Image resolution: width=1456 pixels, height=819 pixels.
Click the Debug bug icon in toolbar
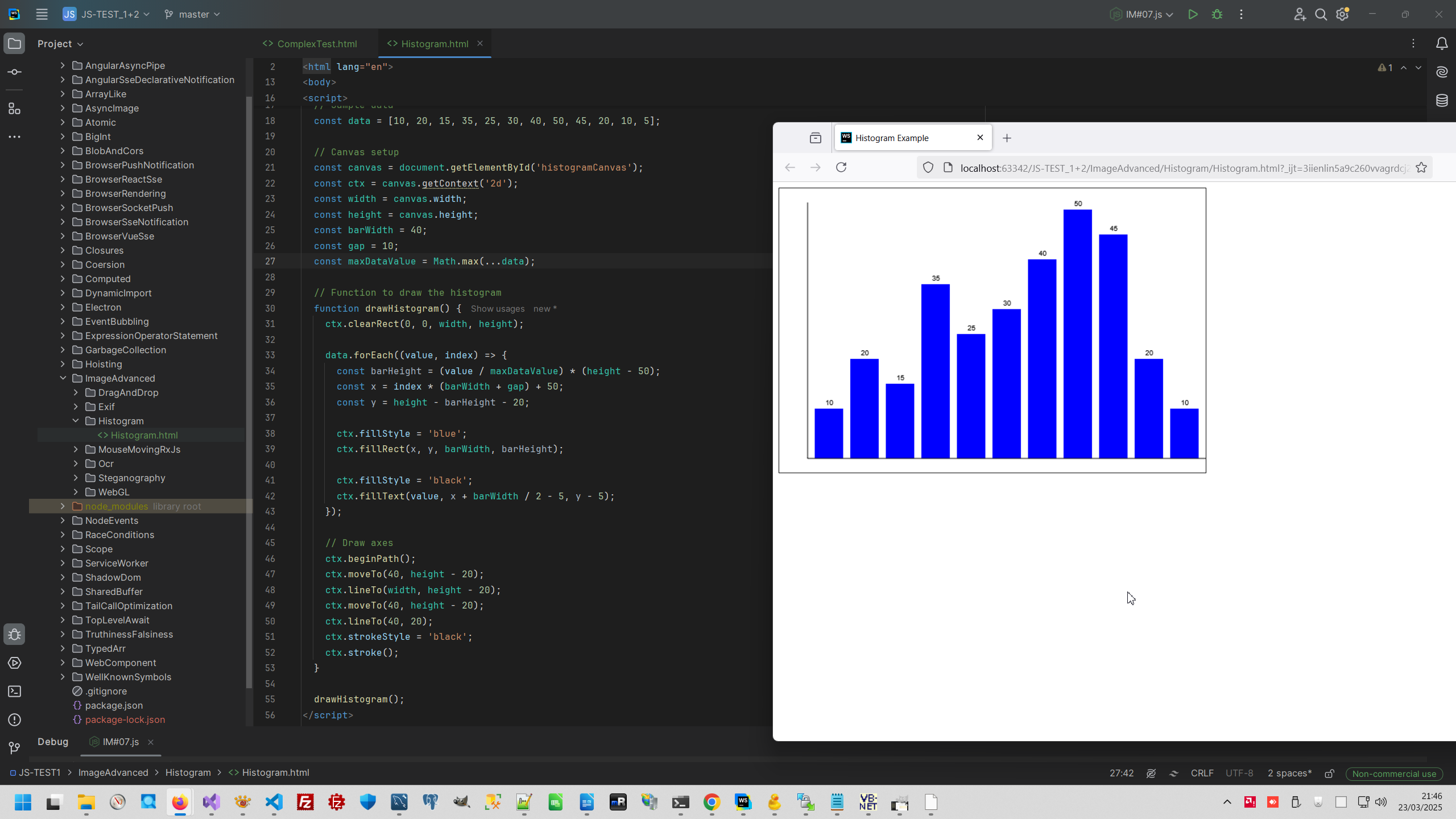pyautogui.click(x=1217, y=15)
